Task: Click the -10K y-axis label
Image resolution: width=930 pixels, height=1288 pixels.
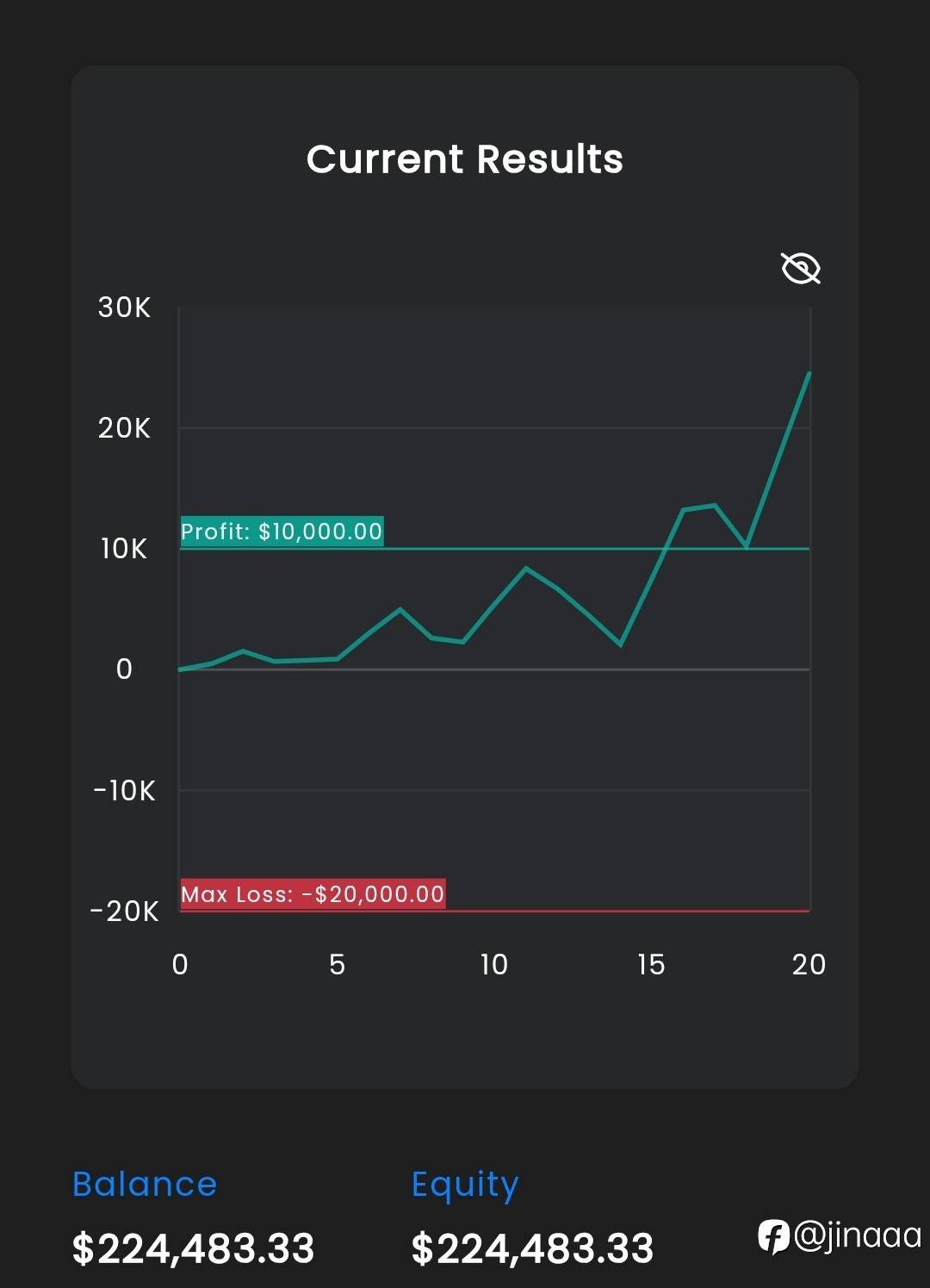Action: click(x=124, y=790)
